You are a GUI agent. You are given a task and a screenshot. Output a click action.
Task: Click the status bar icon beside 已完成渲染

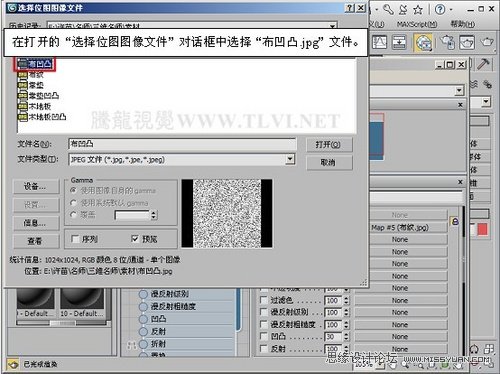point(13,364)
